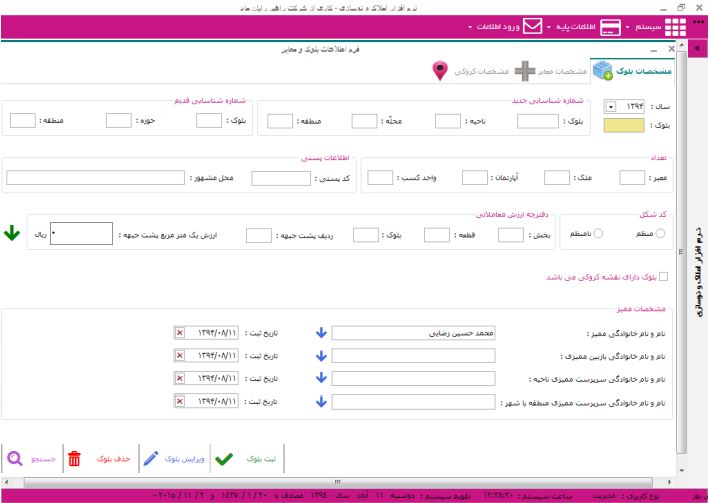Open the سال year dropdown
This screenshot has height=503, width=709.
tap(611, 105)
